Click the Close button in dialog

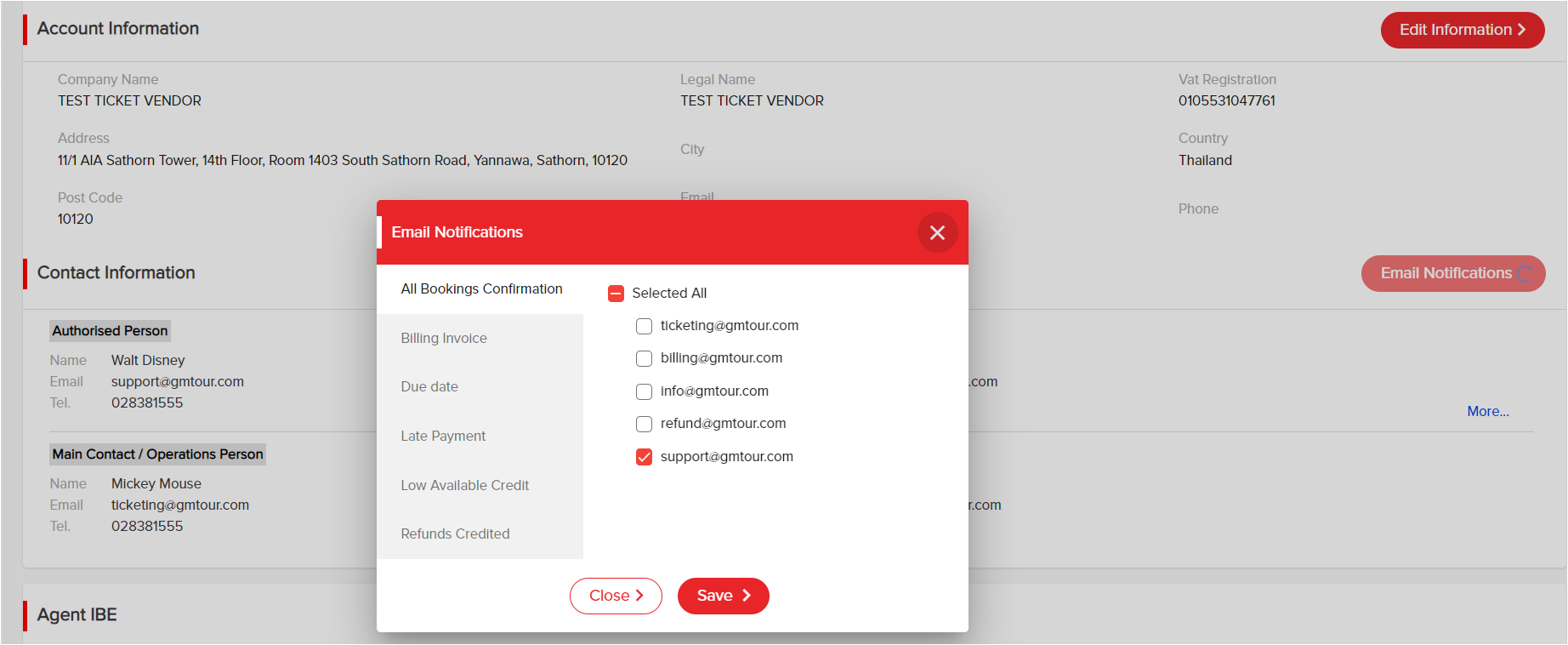pos(616,596)
